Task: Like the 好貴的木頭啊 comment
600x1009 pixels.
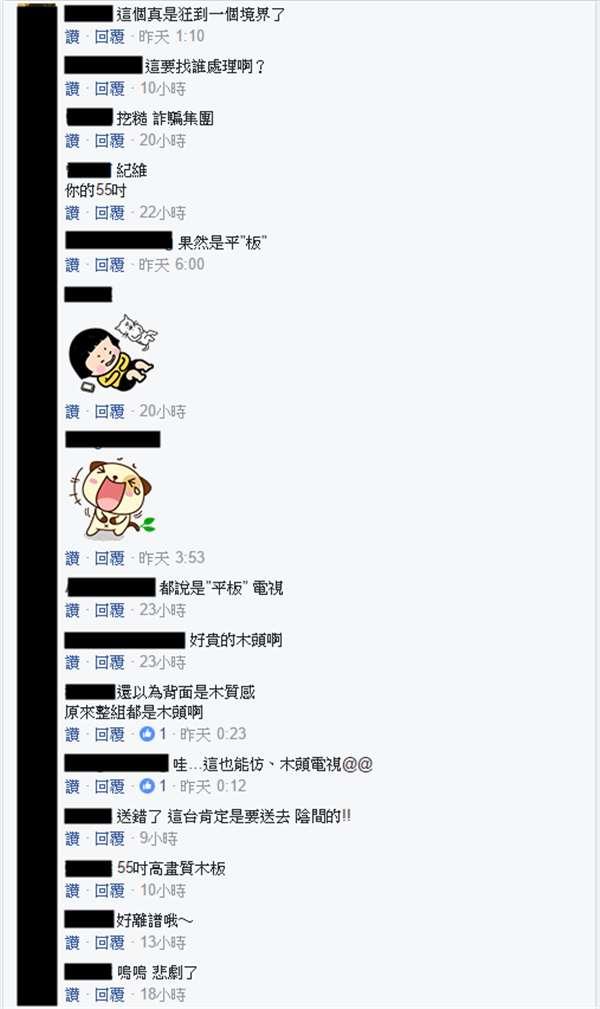Action: pos(72,662)
